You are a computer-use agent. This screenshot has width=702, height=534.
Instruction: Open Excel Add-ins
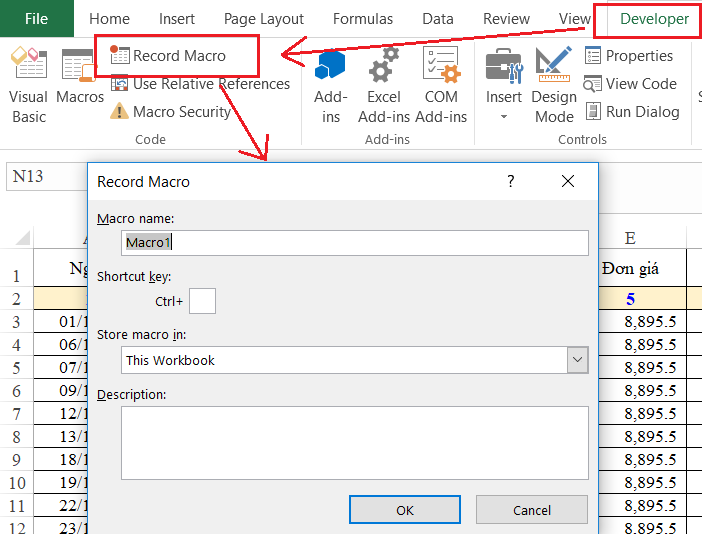384,85
